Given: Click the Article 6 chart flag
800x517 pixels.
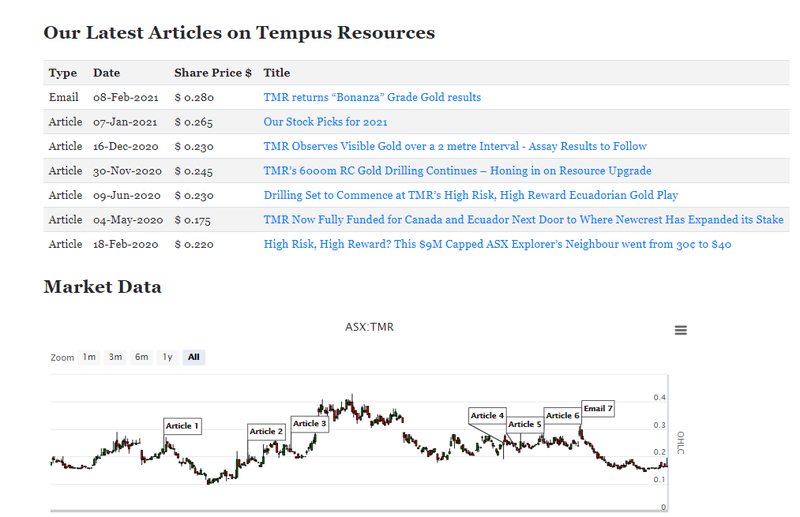Looking at the screenshot, I should click(563, 415).
